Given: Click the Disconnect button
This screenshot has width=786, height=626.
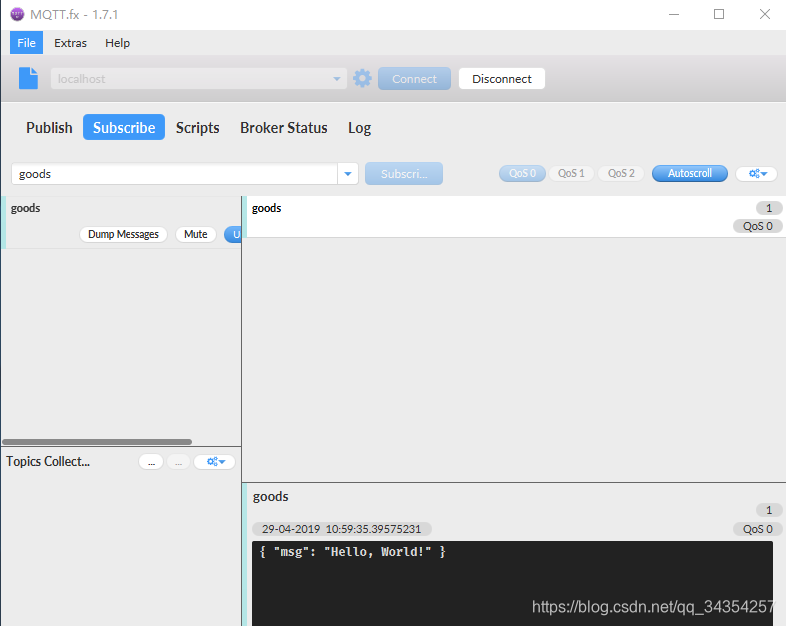Looking at the screenshot, I should click(x=502, y=79).
